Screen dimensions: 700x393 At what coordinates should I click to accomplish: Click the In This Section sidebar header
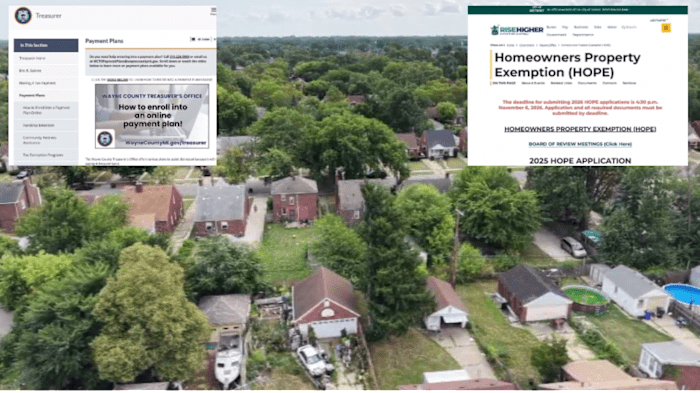pyautogui.click(x=46, y=45)
